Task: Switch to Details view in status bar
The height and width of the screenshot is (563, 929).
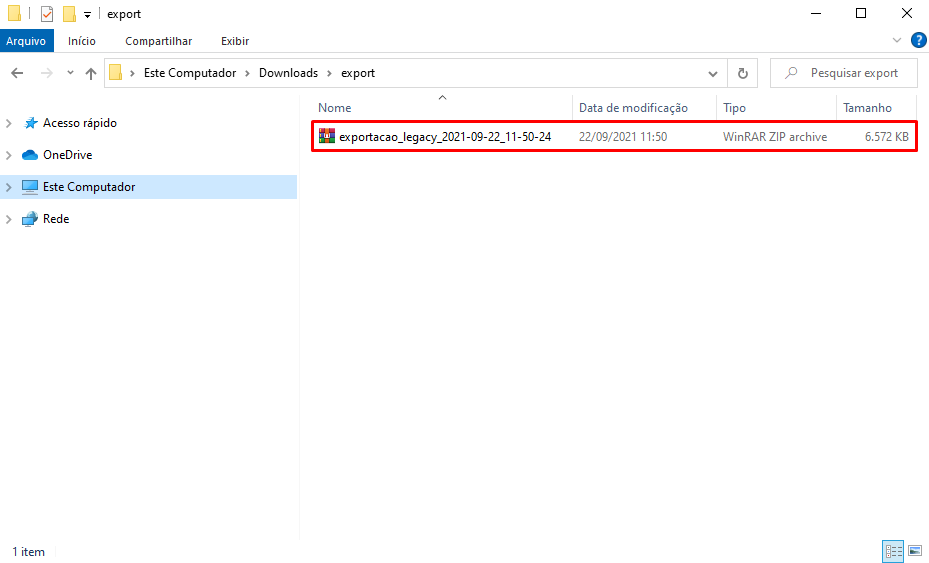Action: (893, 551)
